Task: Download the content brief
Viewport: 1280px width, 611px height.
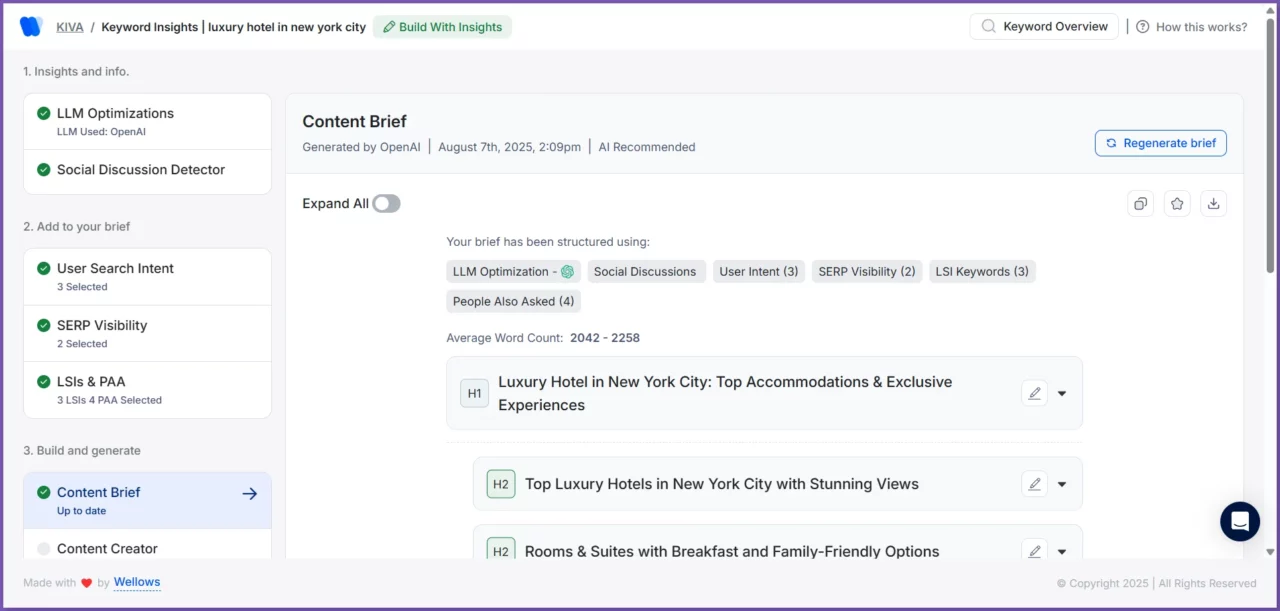Action: tap(1213, 203)
